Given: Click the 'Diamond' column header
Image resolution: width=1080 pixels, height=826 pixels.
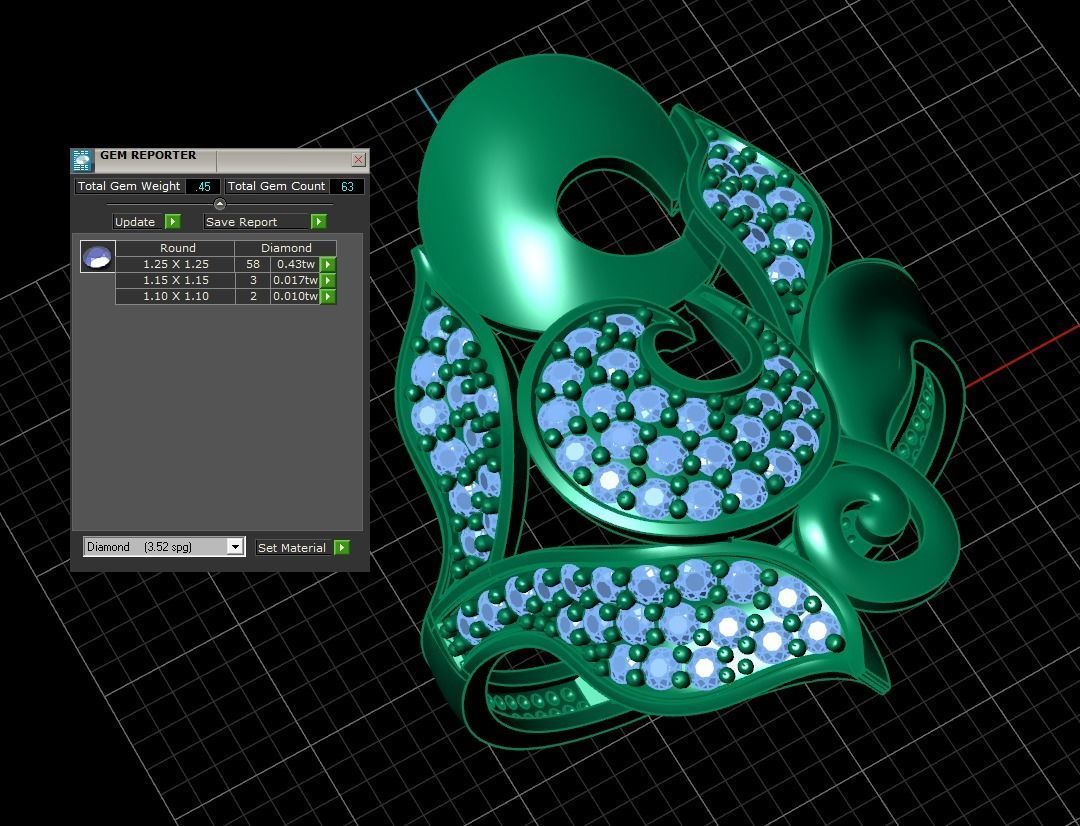Looking at the screenshot, I should click(286, 248).
